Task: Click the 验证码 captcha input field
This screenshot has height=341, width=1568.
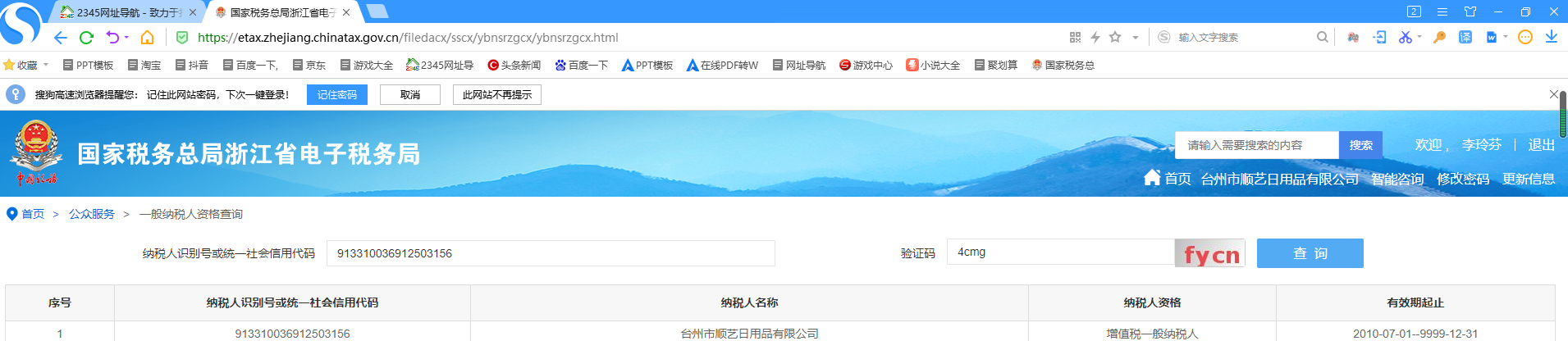Action: [1060, 252]
